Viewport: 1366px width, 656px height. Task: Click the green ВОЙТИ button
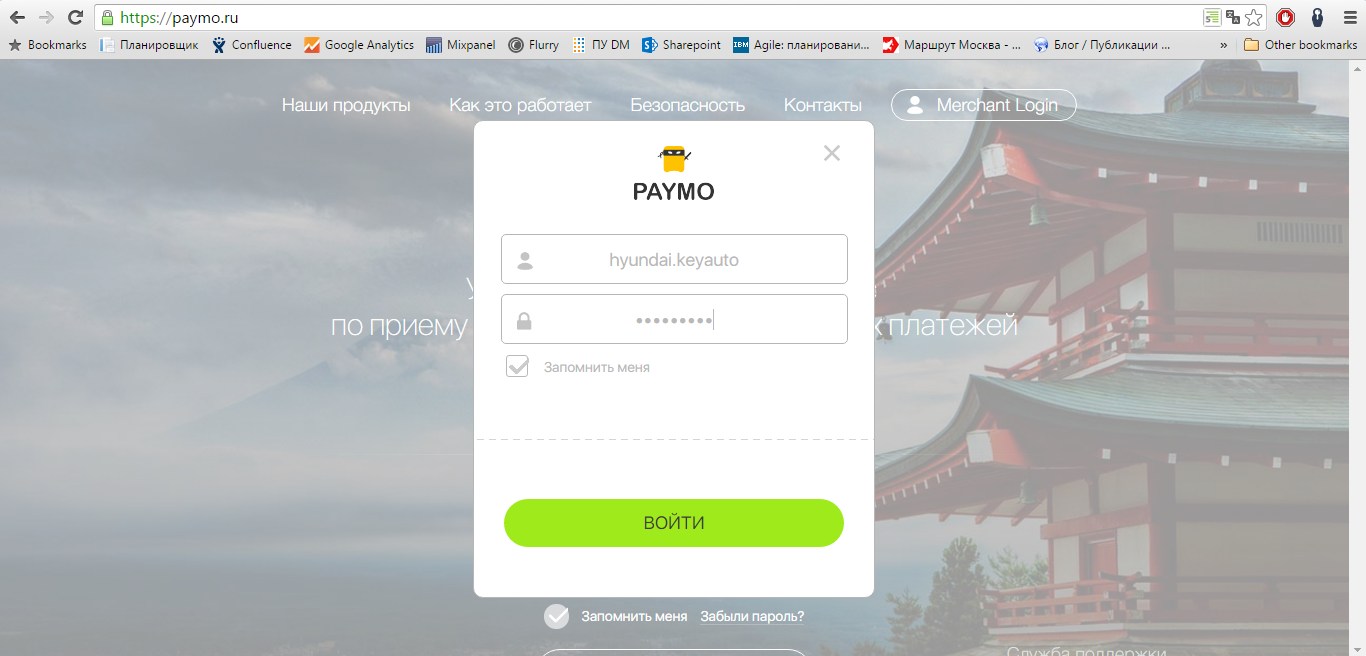(x=674, y=523)
